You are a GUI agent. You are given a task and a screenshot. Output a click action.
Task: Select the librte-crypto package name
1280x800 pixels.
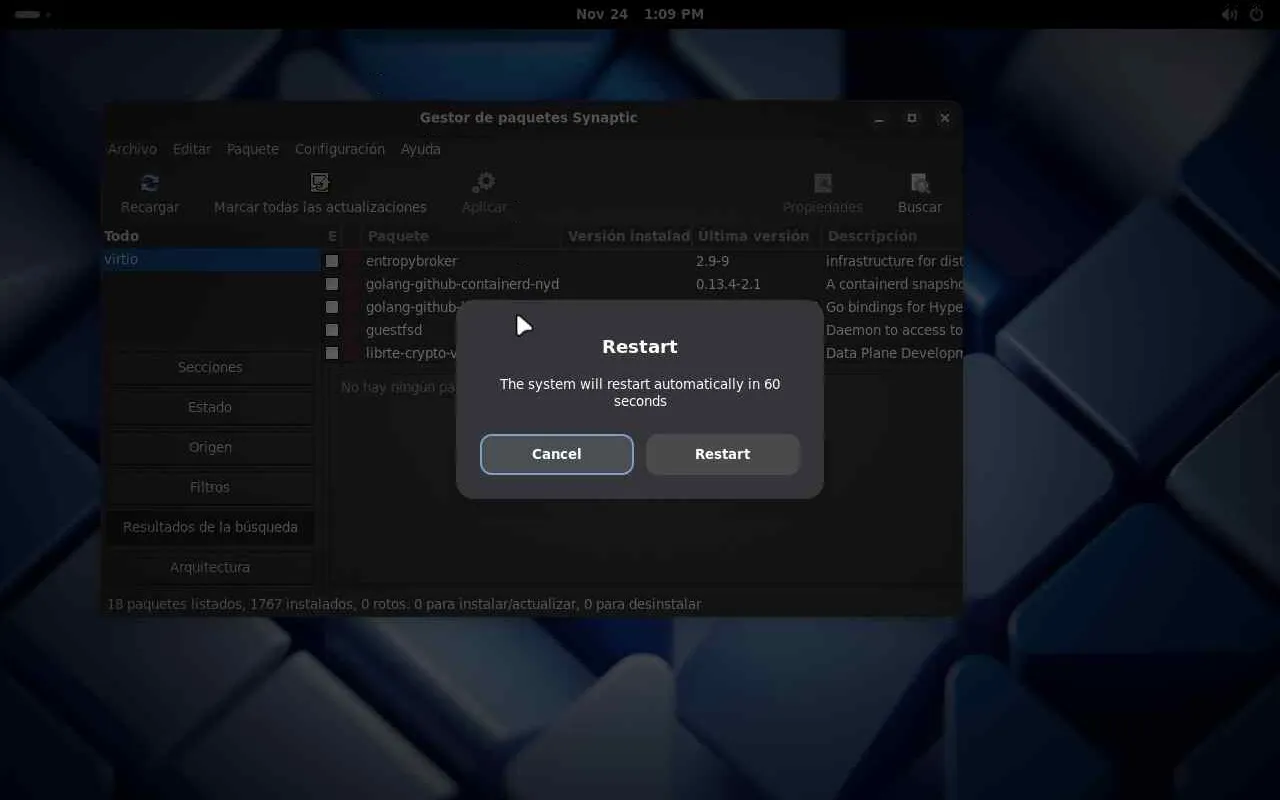(411, 353)
